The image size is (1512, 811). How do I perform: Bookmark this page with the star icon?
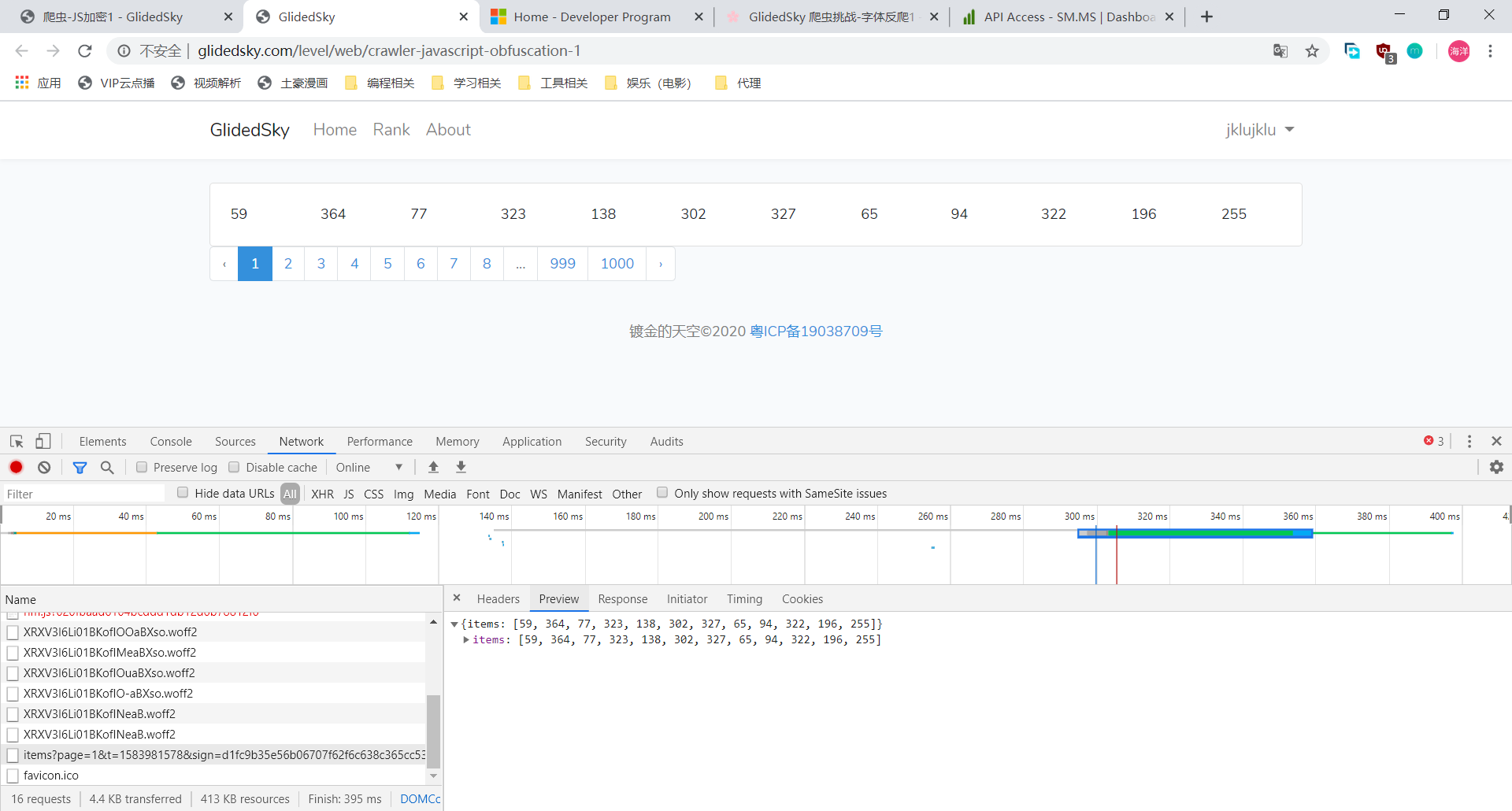[x=1312, y=51]
